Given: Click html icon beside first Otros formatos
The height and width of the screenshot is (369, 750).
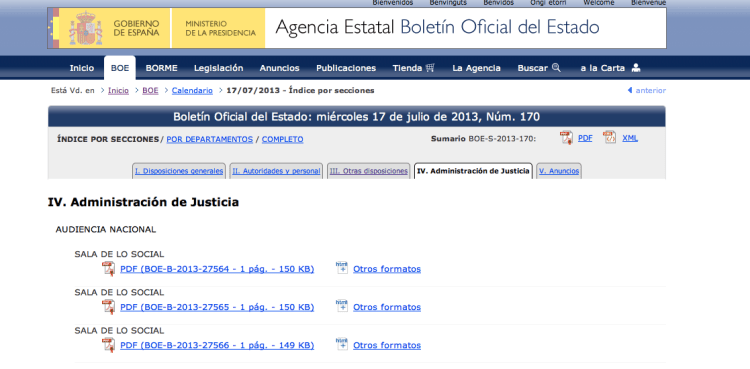Looking at the screenshot, I should pyautogui.click(x=342, y=268).
